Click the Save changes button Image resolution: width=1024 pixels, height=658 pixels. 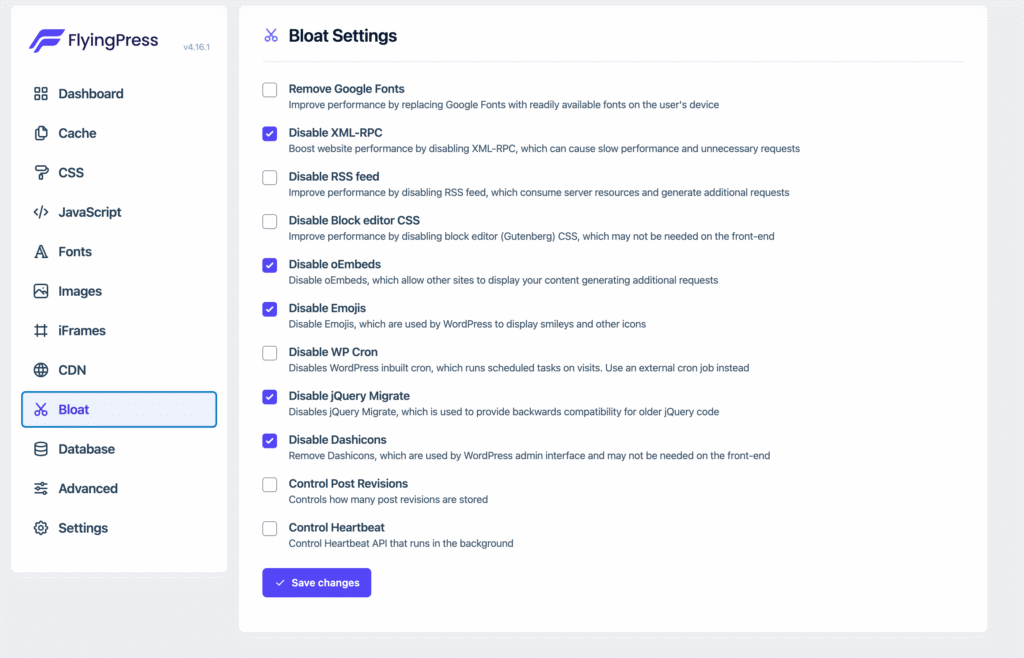tap(316, 582)
